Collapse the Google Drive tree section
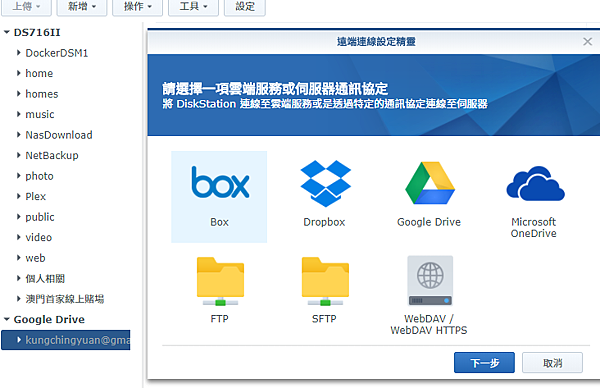600x388 pixels. tap(7, 319)
